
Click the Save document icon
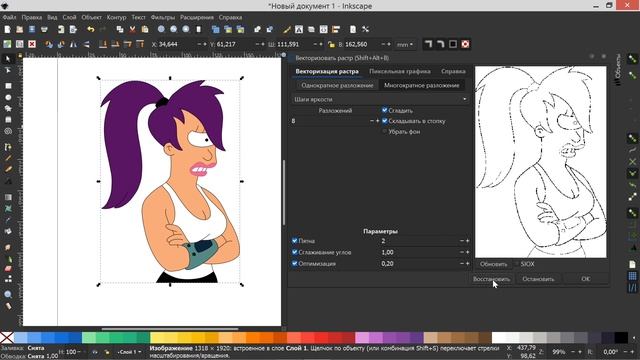32,29
